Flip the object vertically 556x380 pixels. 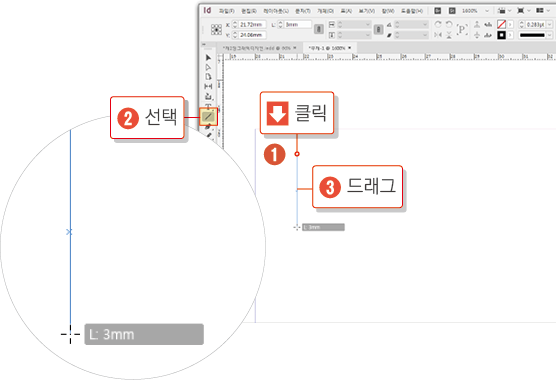tap(449, 35)
